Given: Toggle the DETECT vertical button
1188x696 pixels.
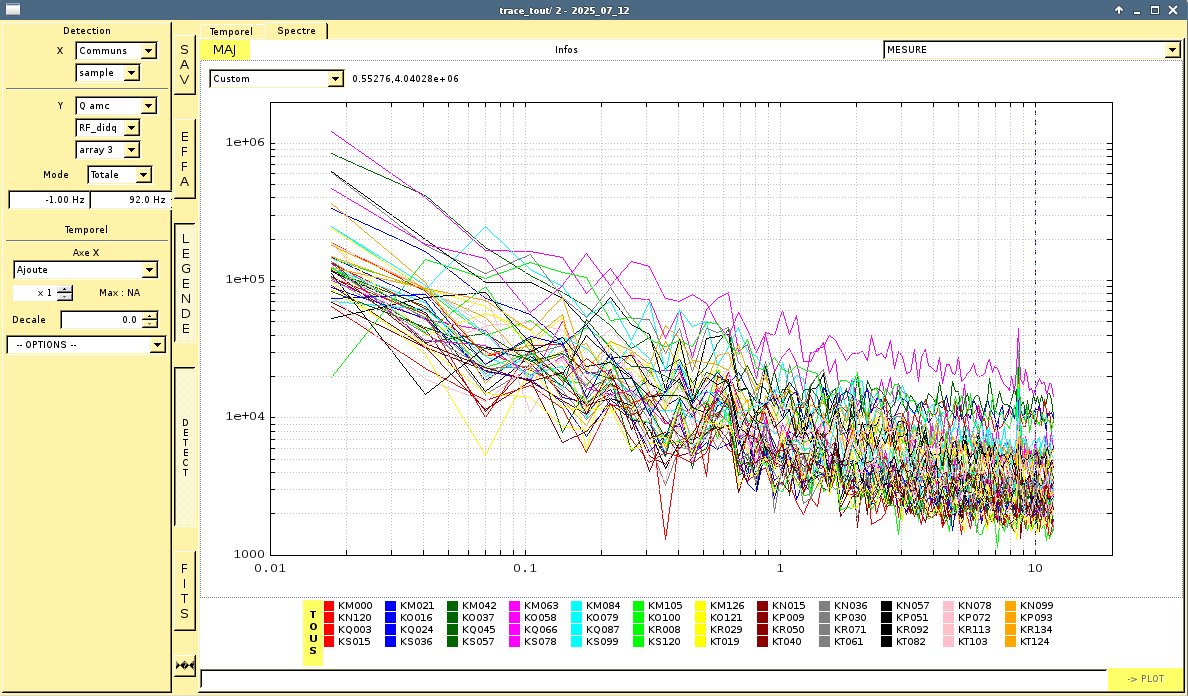Looking at the screenshot, I should pyautogui.click(x=184, y=447).
